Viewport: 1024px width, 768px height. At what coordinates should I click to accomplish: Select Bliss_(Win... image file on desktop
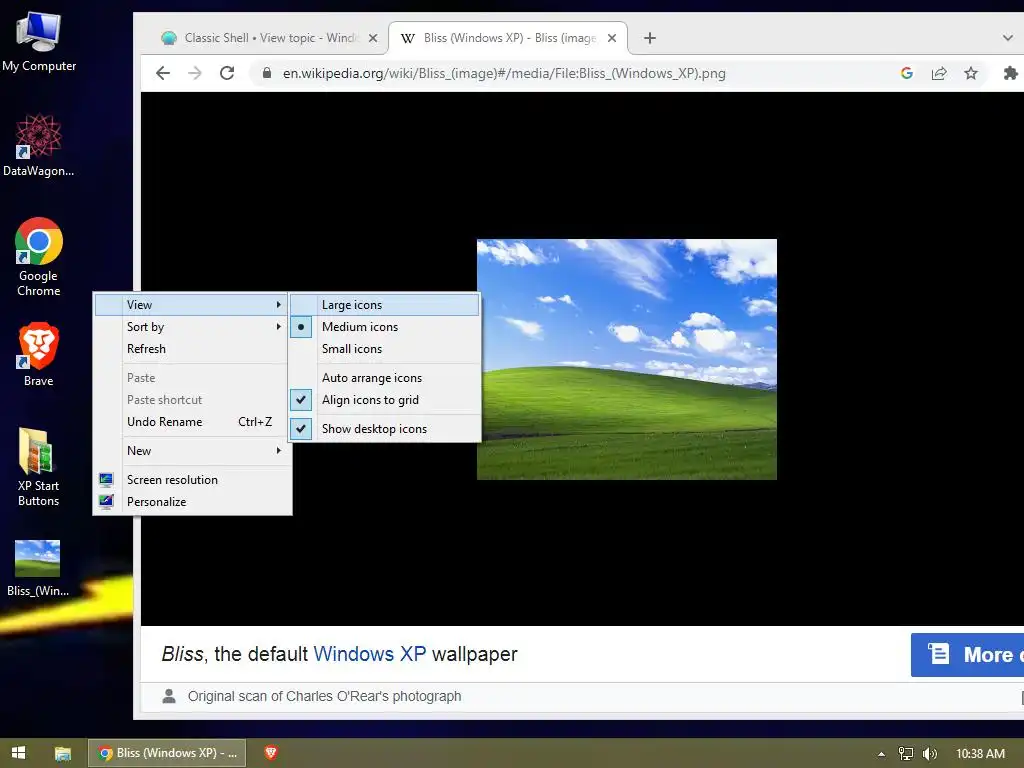tap(38, 568)
